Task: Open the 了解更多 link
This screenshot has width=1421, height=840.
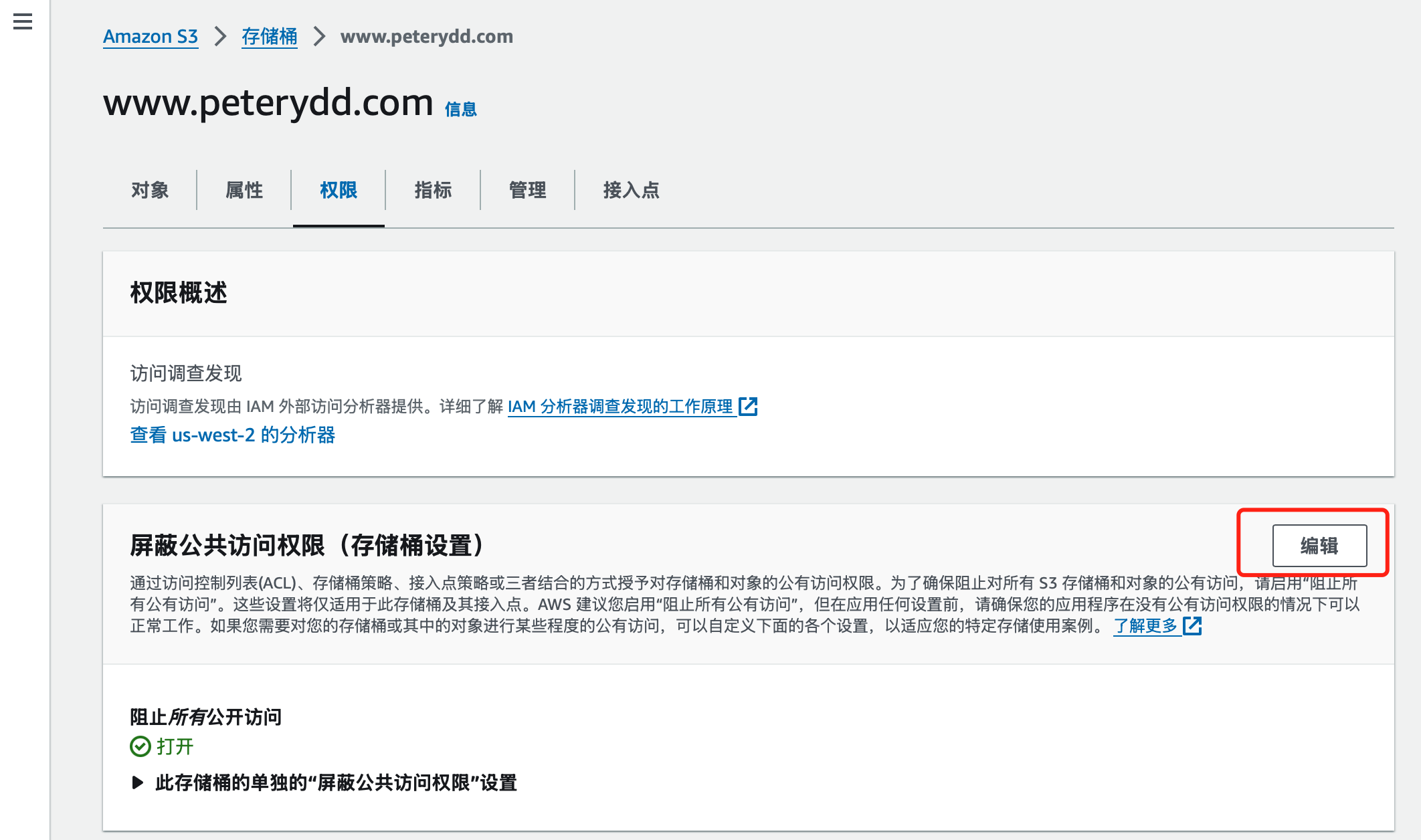Action: coord(1145,626)
